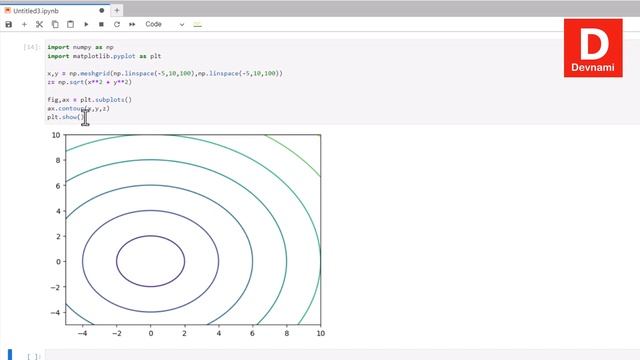640x360 pixels.
Task: Paste cell from clipboard
Action: click(x=71, y=24)
